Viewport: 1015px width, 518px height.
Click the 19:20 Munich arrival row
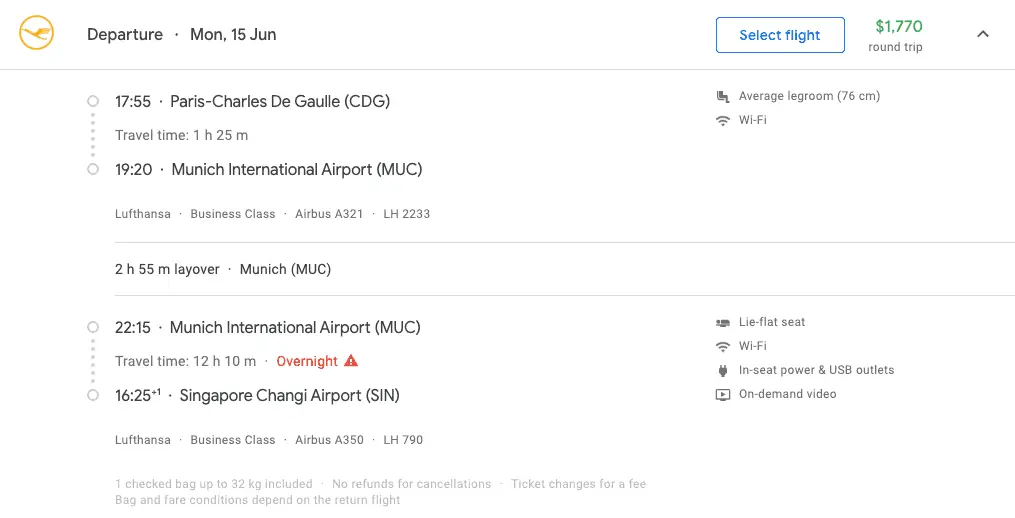point(268,169)
